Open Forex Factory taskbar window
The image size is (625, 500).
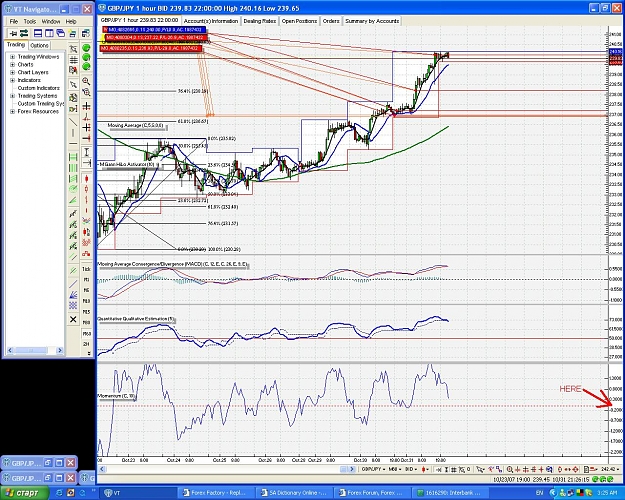tap(216, 493)
